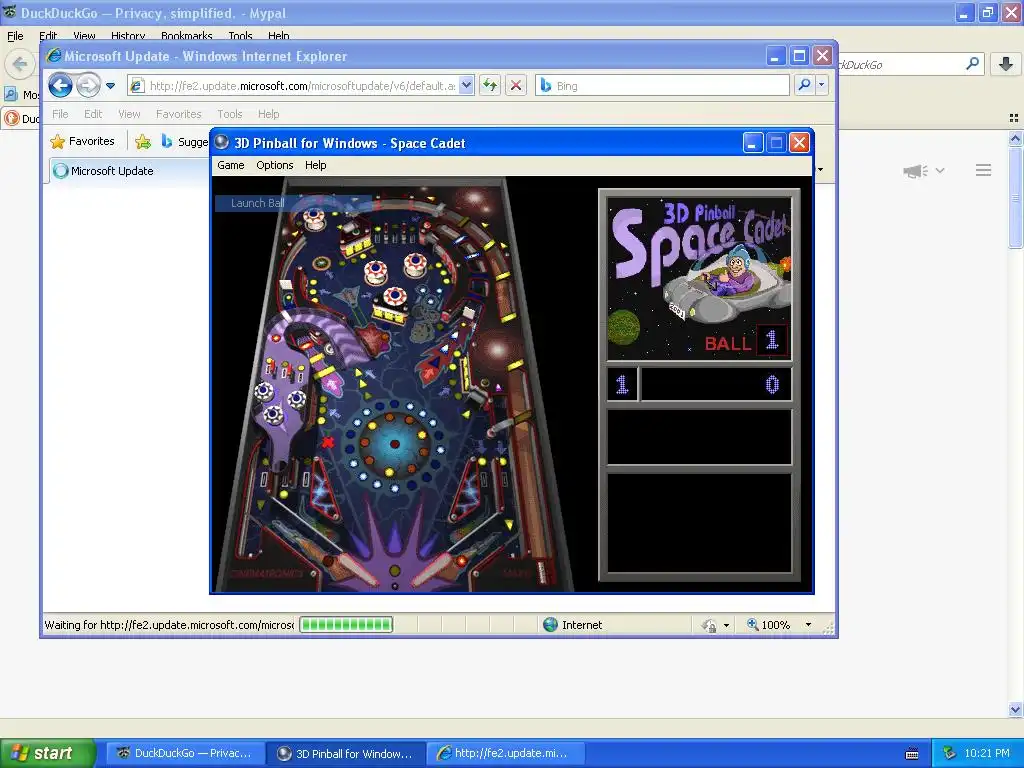Click Internet Explorer forward arrow button

tap(88, 85)
